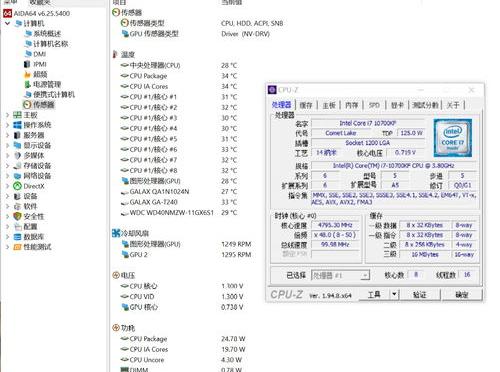Click the 便携式计算机 icon in the tree
Viewport: 500px width, 372px height.
pyautogui.click(x=28, y=95)
